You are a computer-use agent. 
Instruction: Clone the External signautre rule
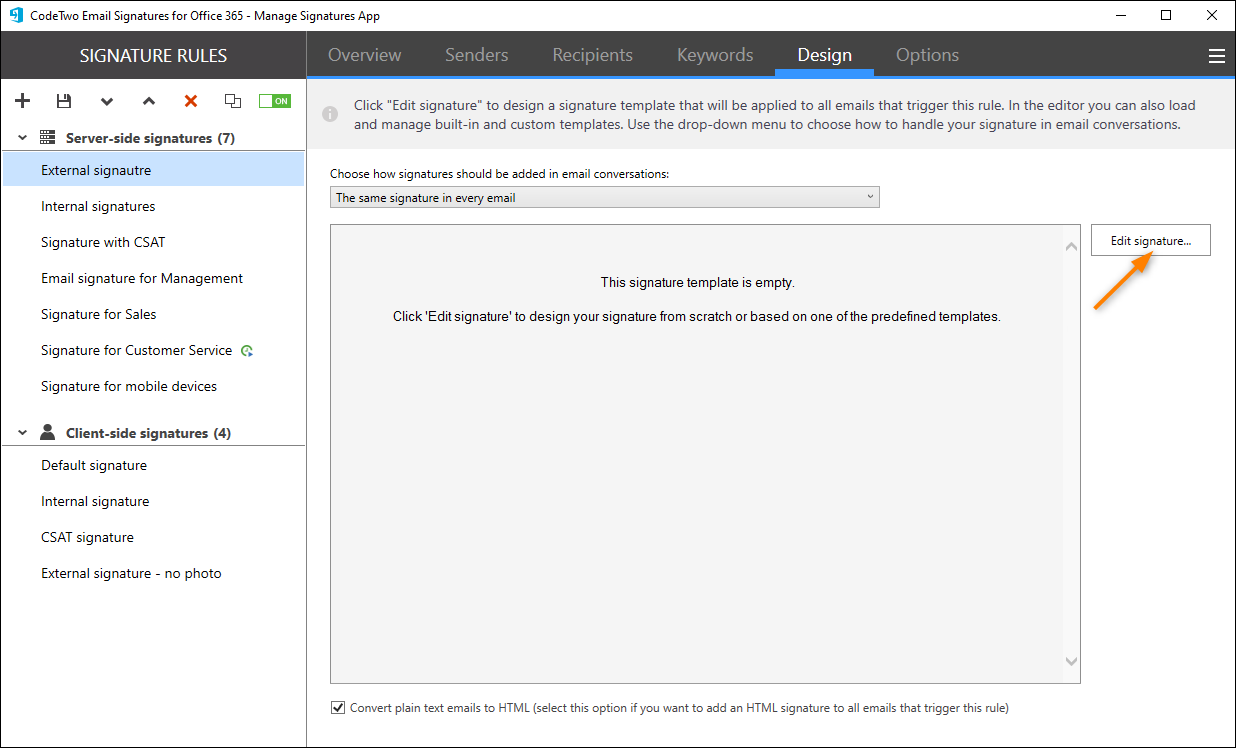(232, 100)
